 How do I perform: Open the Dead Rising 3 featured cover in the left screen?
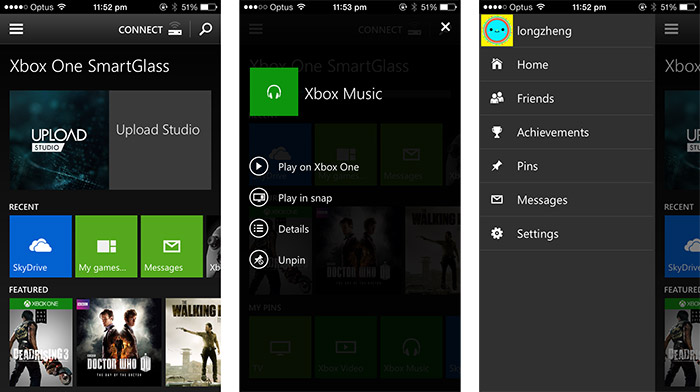coord(41,342)
